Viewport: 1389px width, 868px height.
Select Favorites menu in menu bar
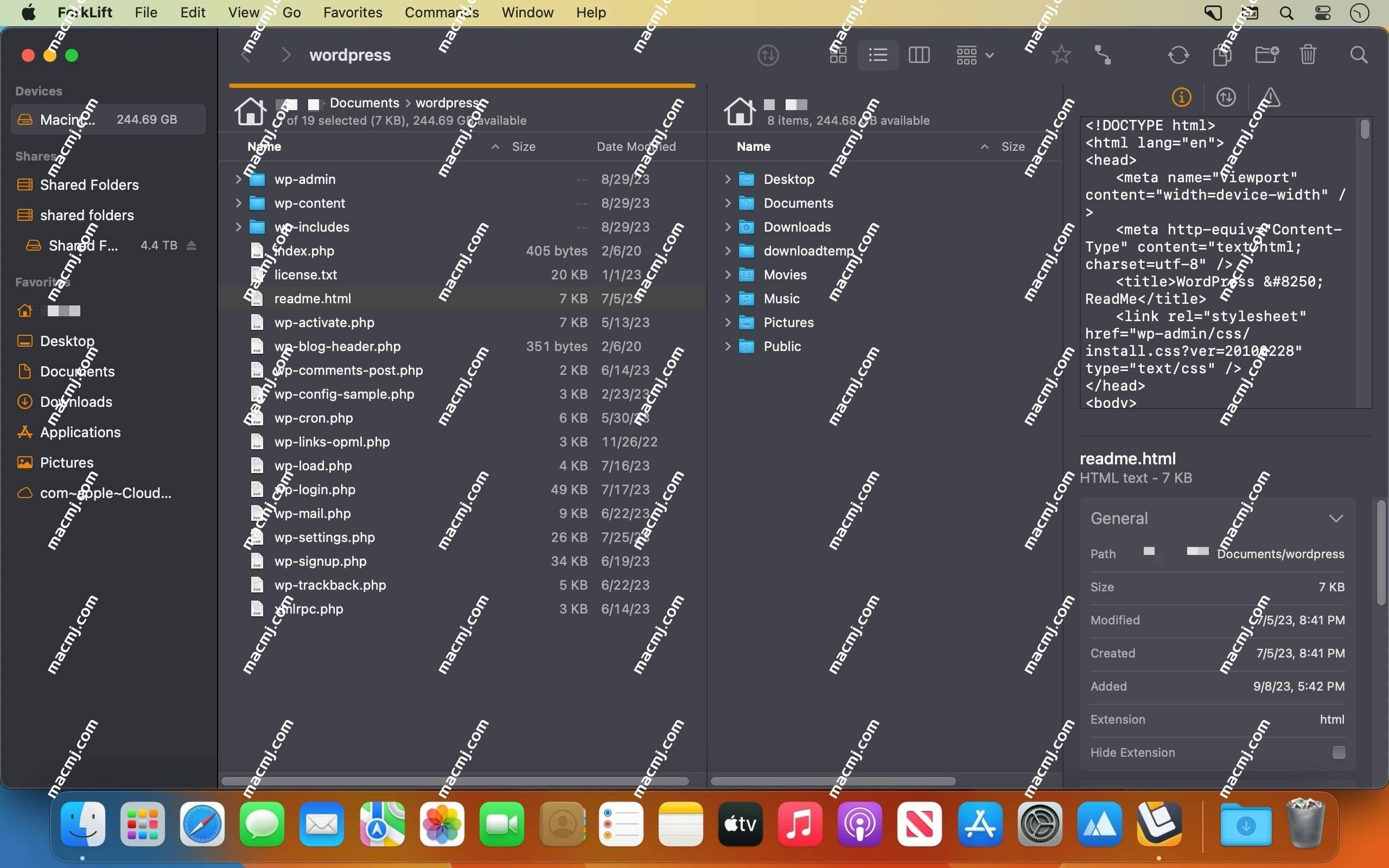[353, 12]
